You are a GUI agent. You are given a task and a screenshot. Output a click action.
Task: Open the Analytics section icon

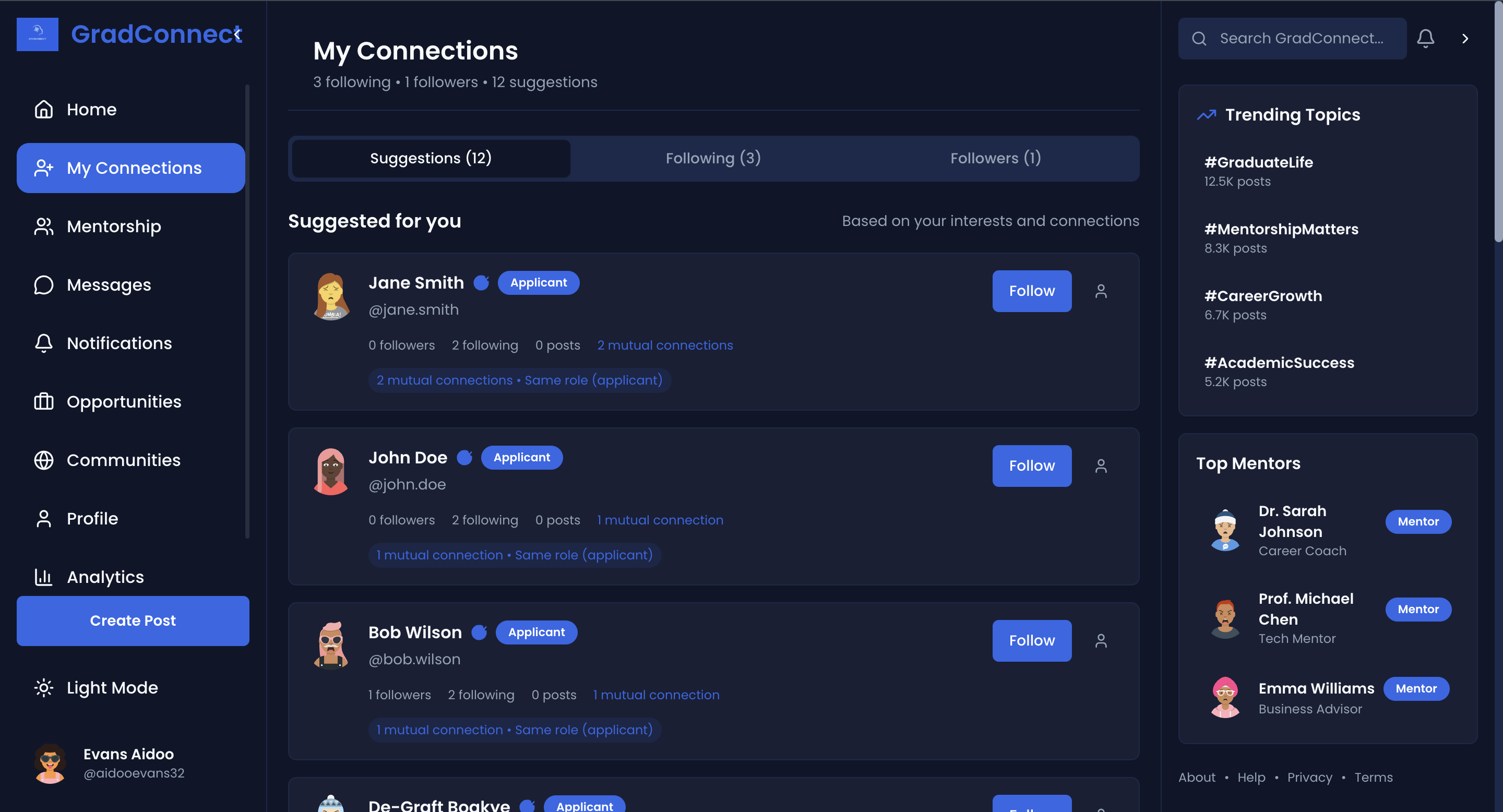pos(43,576)
